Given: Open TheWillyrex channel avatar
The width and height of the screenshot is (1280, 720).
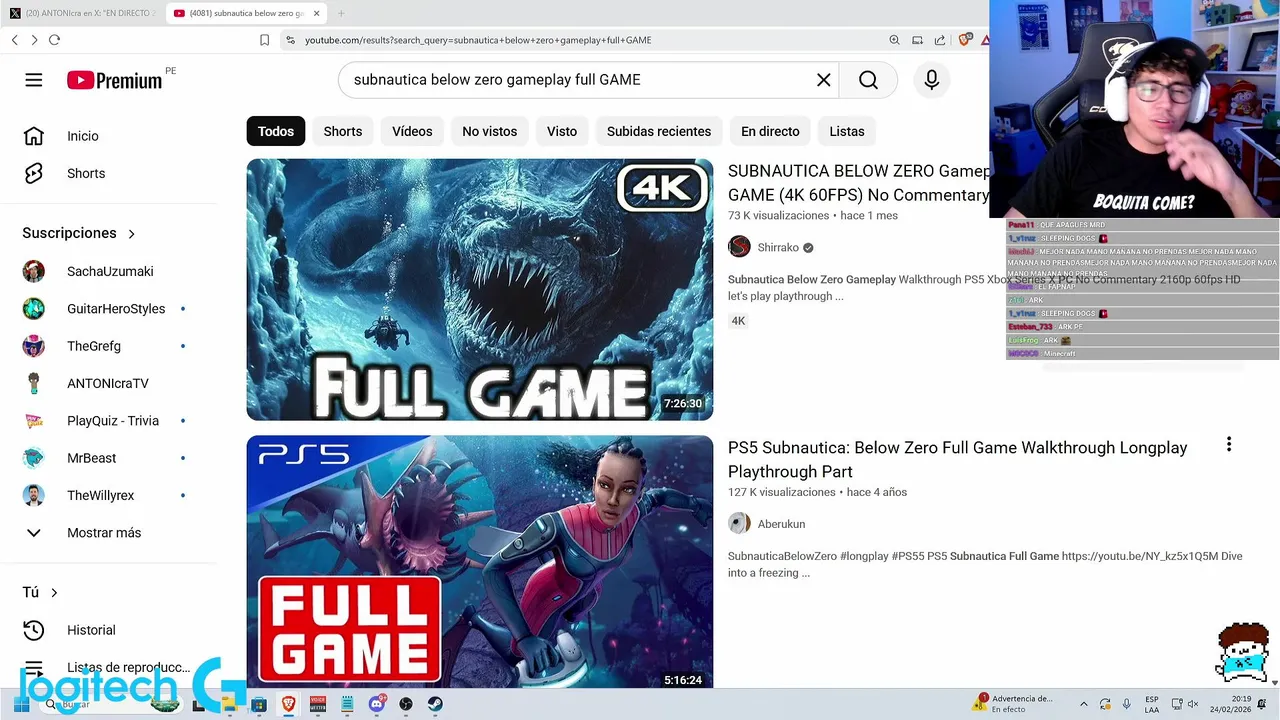Looking at the screenshot, I should [34, 495].
